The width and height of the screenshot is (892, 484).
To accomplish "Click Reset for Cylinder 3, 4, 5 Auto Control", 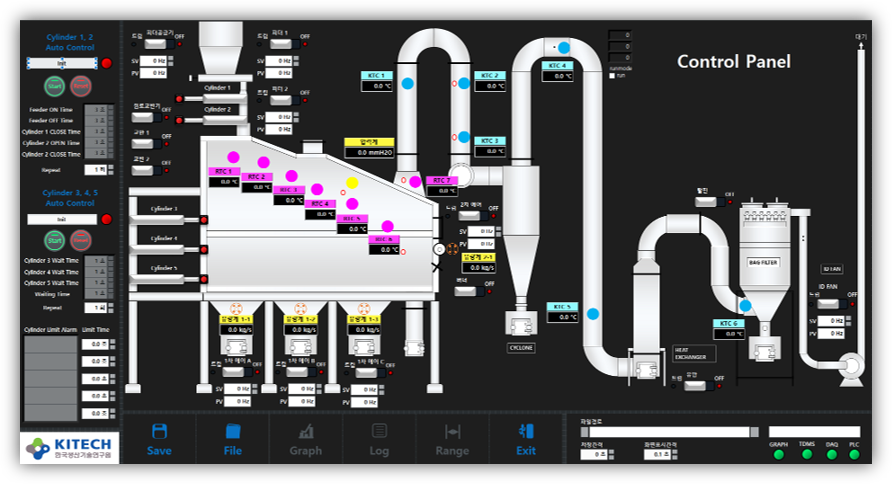I will (x=81, y=240).
